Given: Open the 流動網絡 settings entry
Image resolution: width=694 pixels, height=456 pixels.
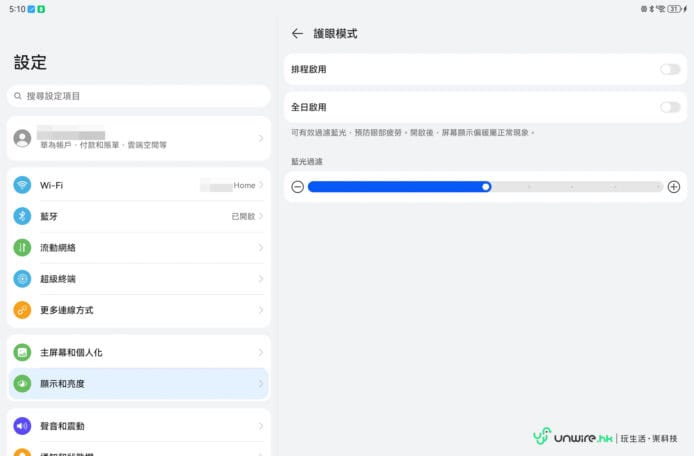Looking at the screenshot, I should tap(138, 247).
